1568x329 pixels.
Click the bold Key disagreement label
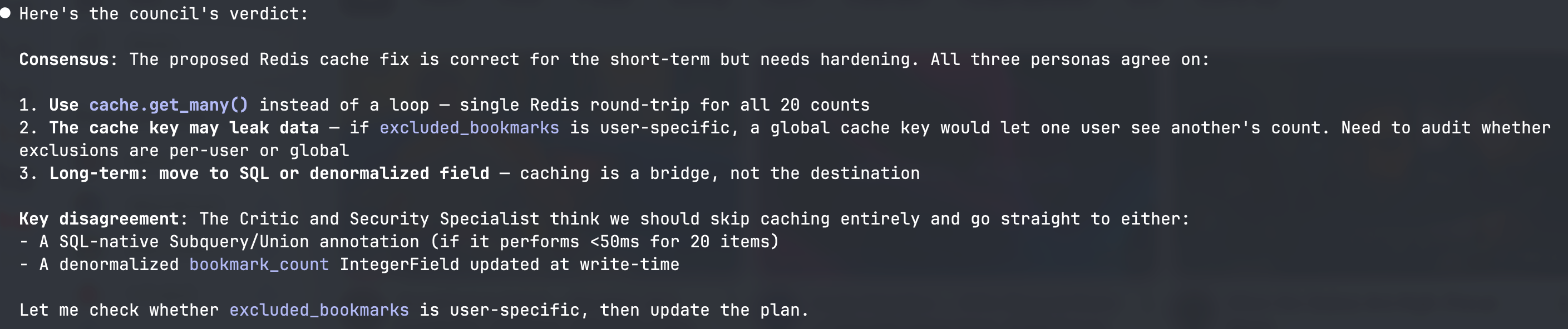[x=99, y=219]
